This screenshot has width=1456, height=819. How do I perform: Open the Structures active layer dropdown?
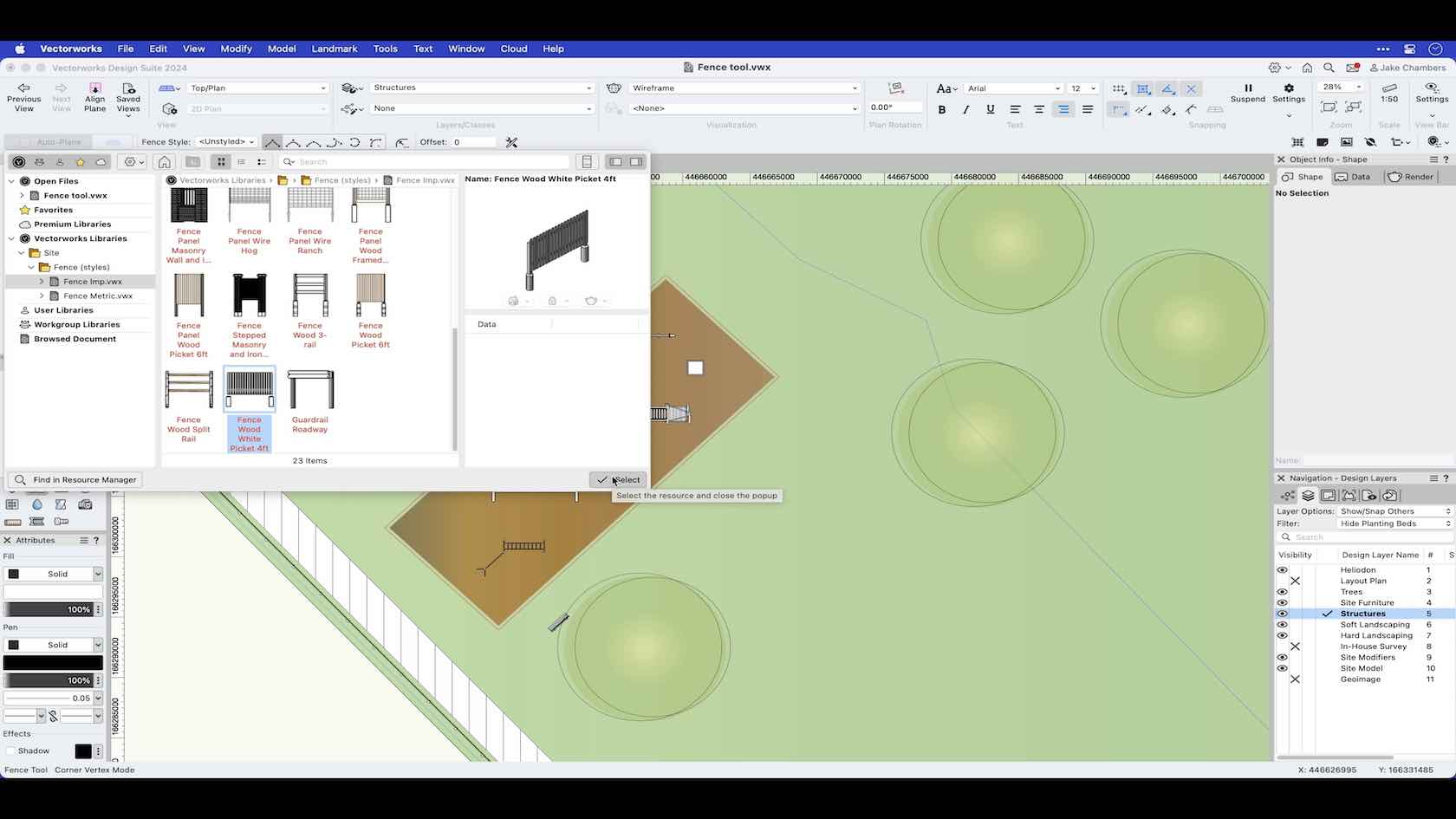pyautogui.click(x=482, y=88)
